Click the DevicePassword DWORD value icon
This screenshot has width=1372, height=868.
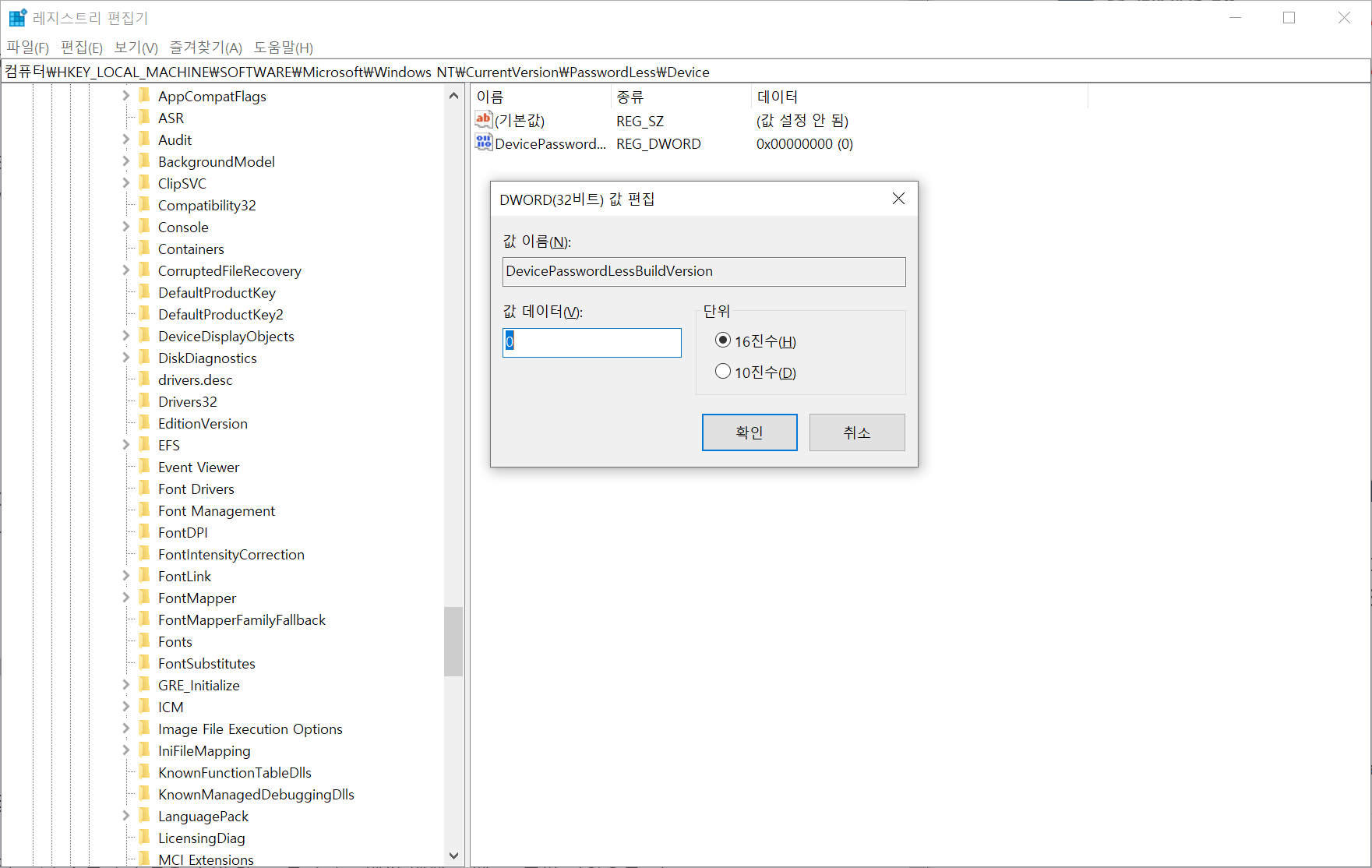click(x=484, y=143)
